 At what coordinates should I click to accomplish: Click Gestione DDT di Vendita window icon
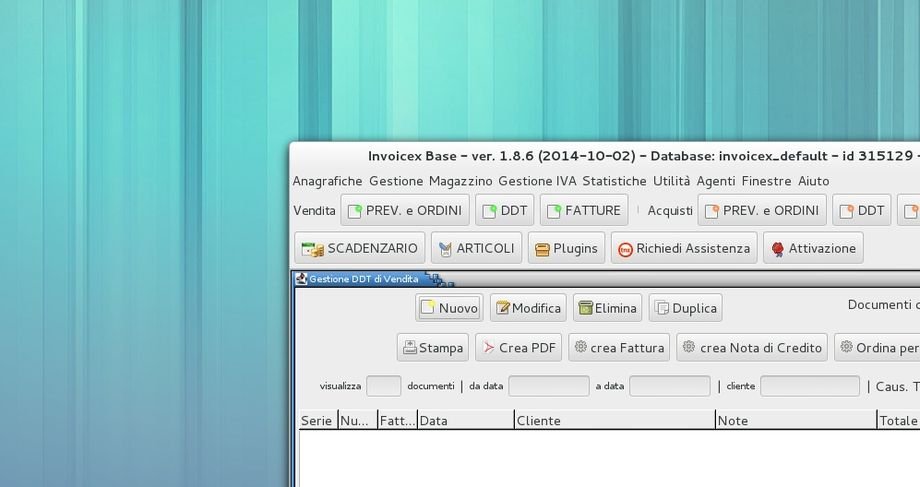(x=301, y=279)
